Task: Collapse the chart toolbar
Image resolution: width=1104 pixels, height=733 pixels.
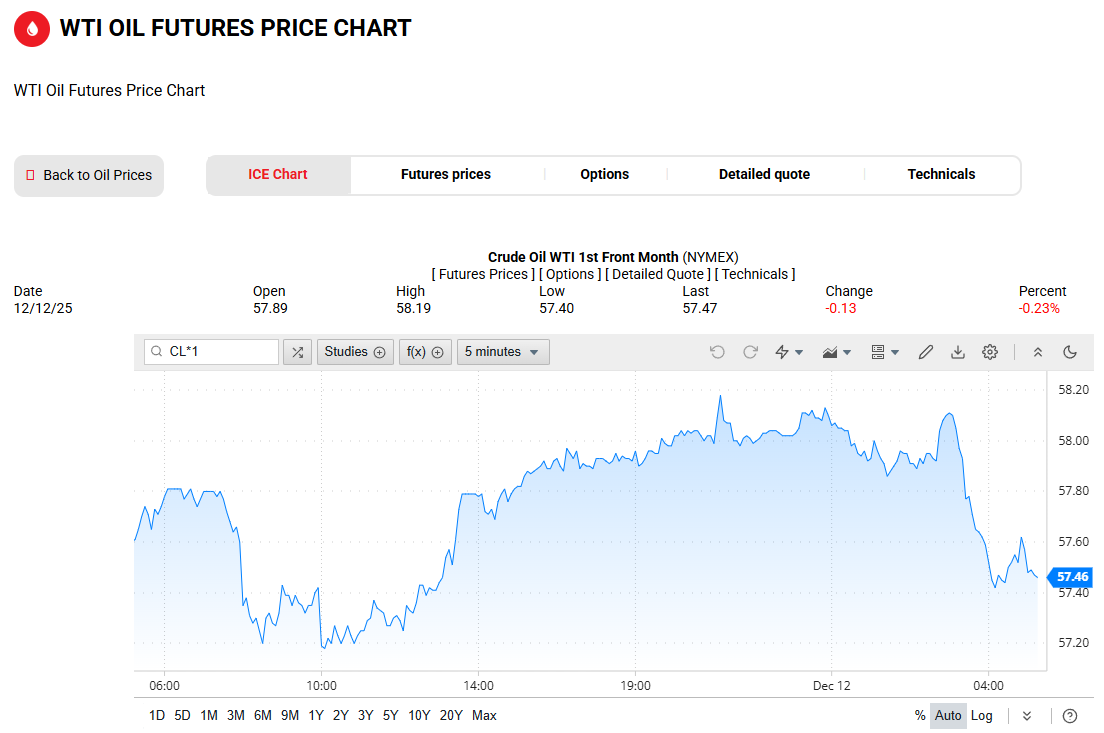Action: [x=1038, y=352]
